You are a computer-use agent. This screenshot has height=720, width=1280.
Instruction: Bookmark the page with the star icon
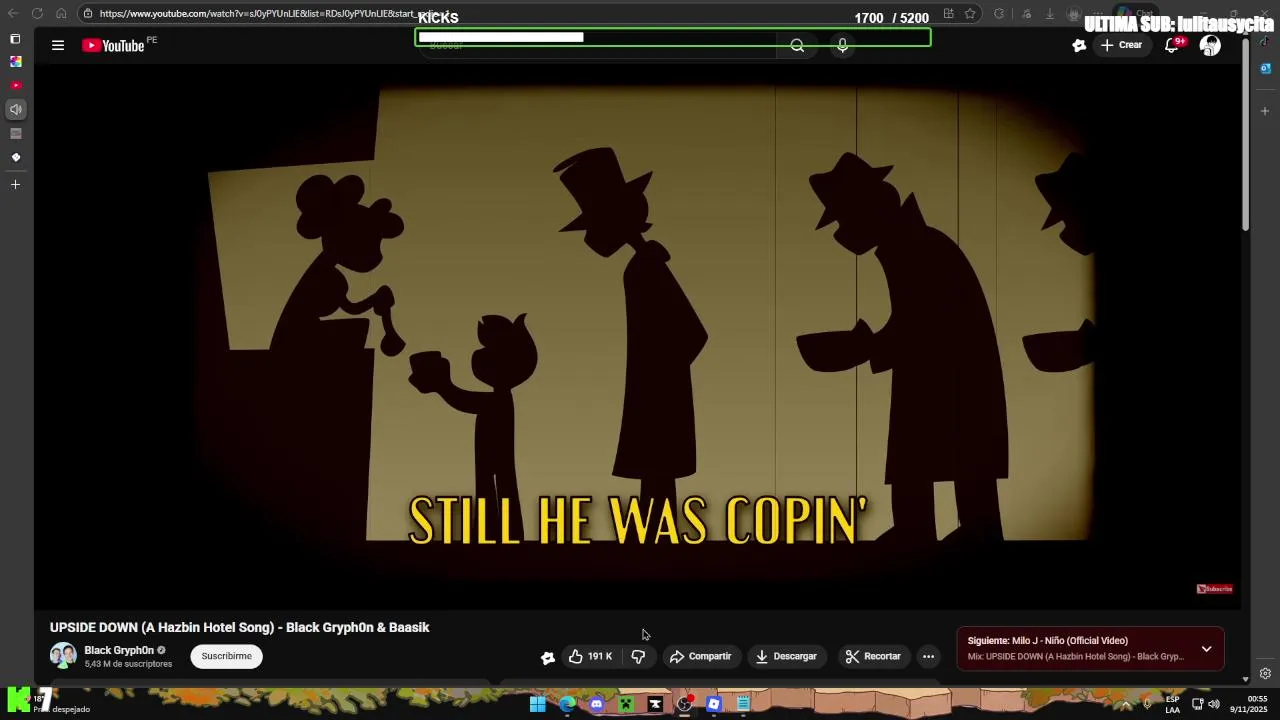click(970, 14)
